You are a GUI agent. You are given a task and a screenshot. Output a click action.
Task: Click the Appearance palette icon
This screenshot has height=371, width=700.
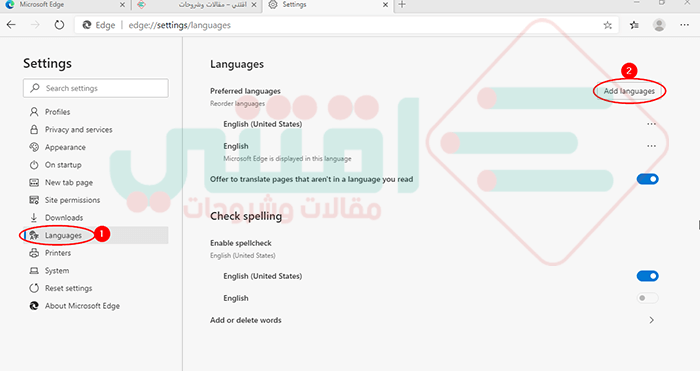34,147
